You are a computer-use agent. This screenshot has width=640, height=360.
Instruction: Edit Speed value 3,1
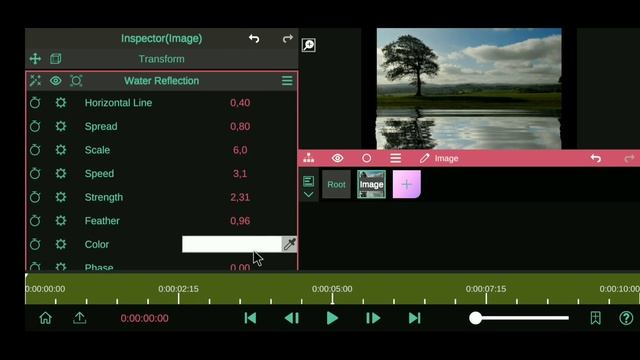pyautogui.click(x=240, y=174)
